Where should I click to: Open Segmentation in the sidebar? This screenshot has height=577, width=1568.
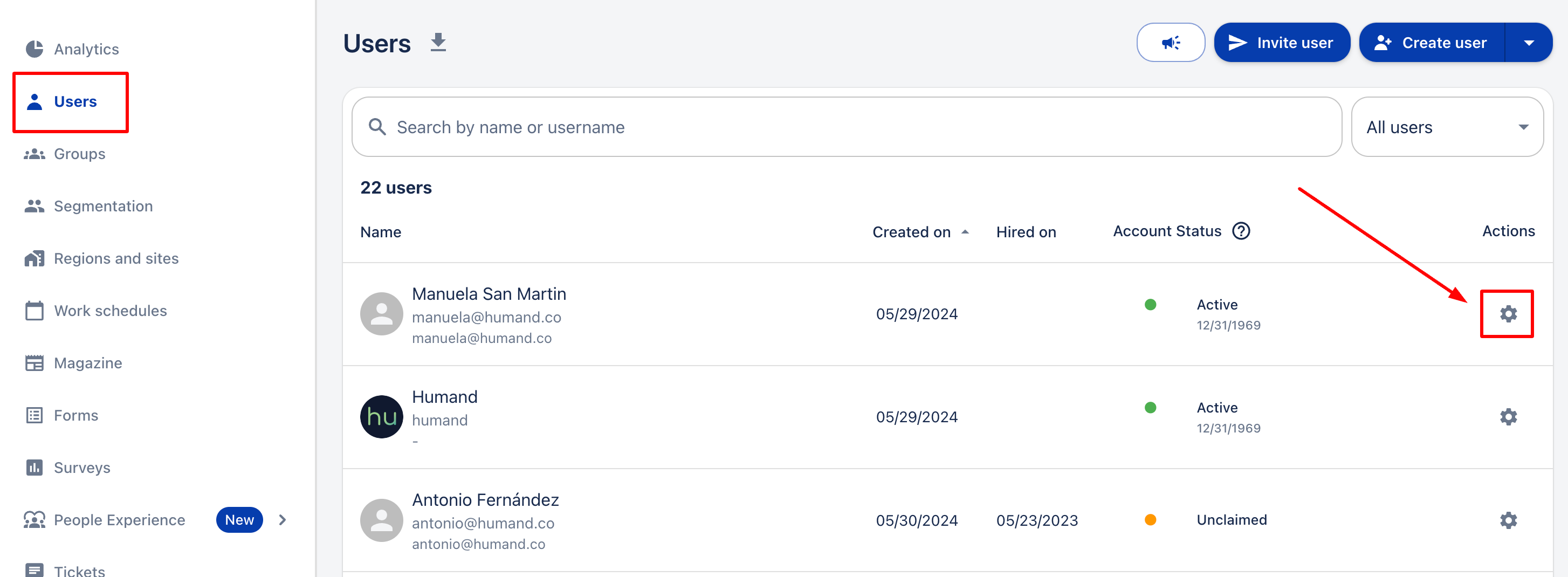[x=103, y=207]
